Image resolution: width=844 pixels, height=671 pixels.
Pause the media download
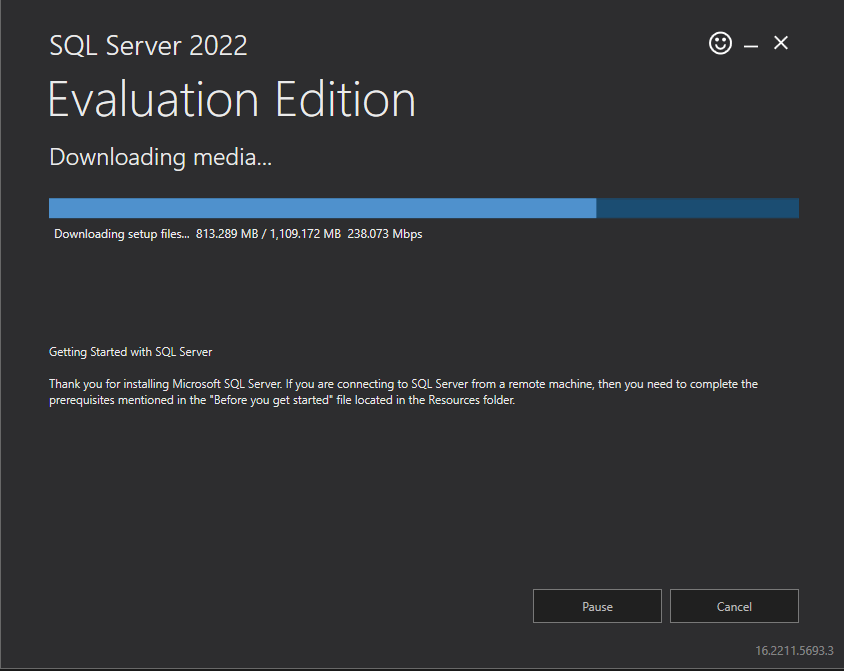coord(597,606)
